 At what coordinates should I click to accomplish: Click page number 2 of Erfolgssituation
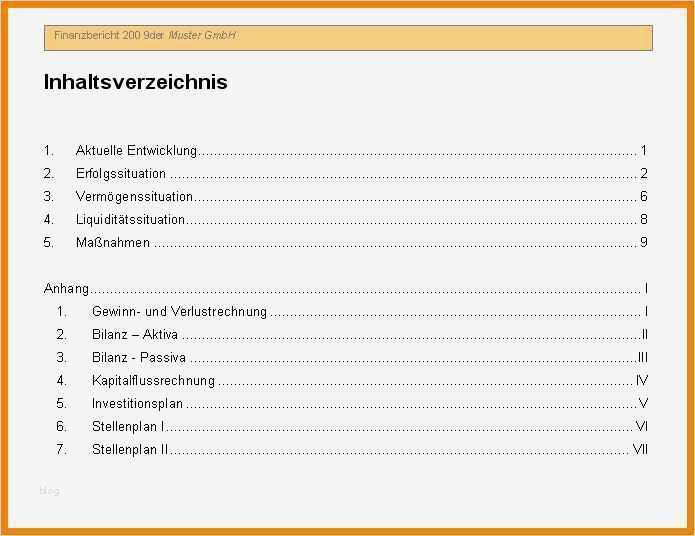point(644,173)
